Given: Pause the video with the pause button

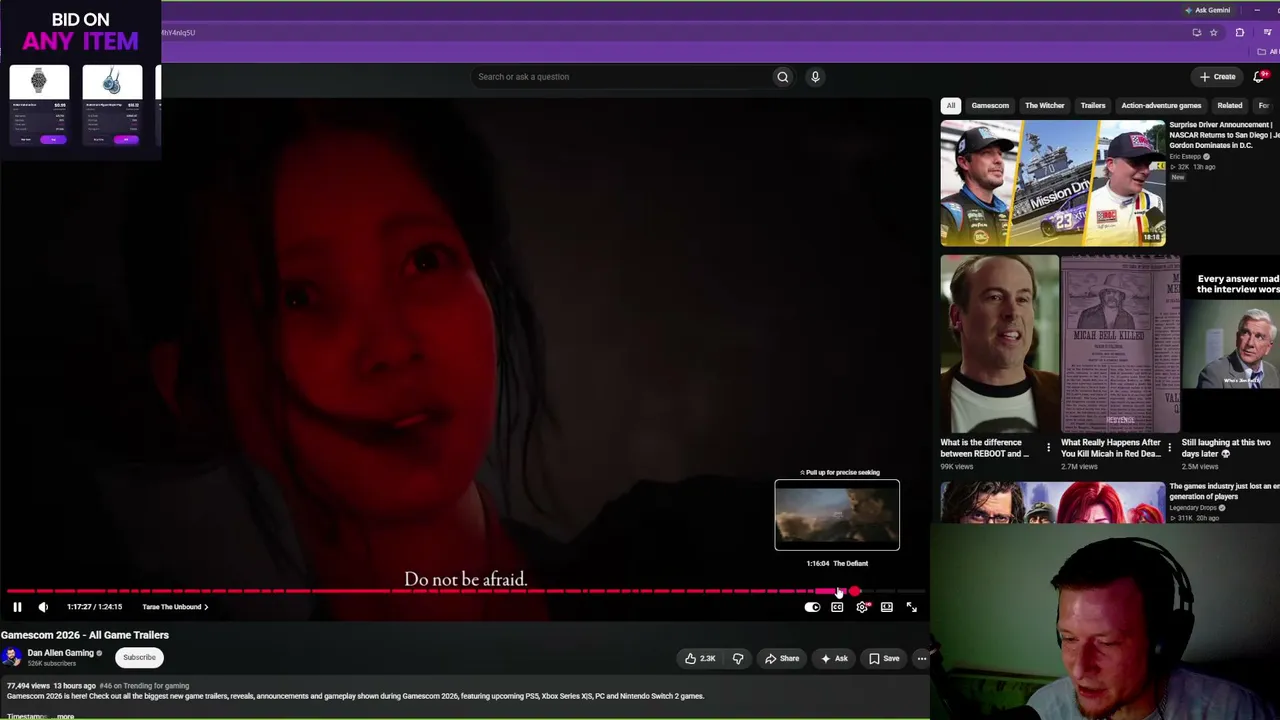Looking at the screenshot, I should pyautogui.click(x=17, y=607).
